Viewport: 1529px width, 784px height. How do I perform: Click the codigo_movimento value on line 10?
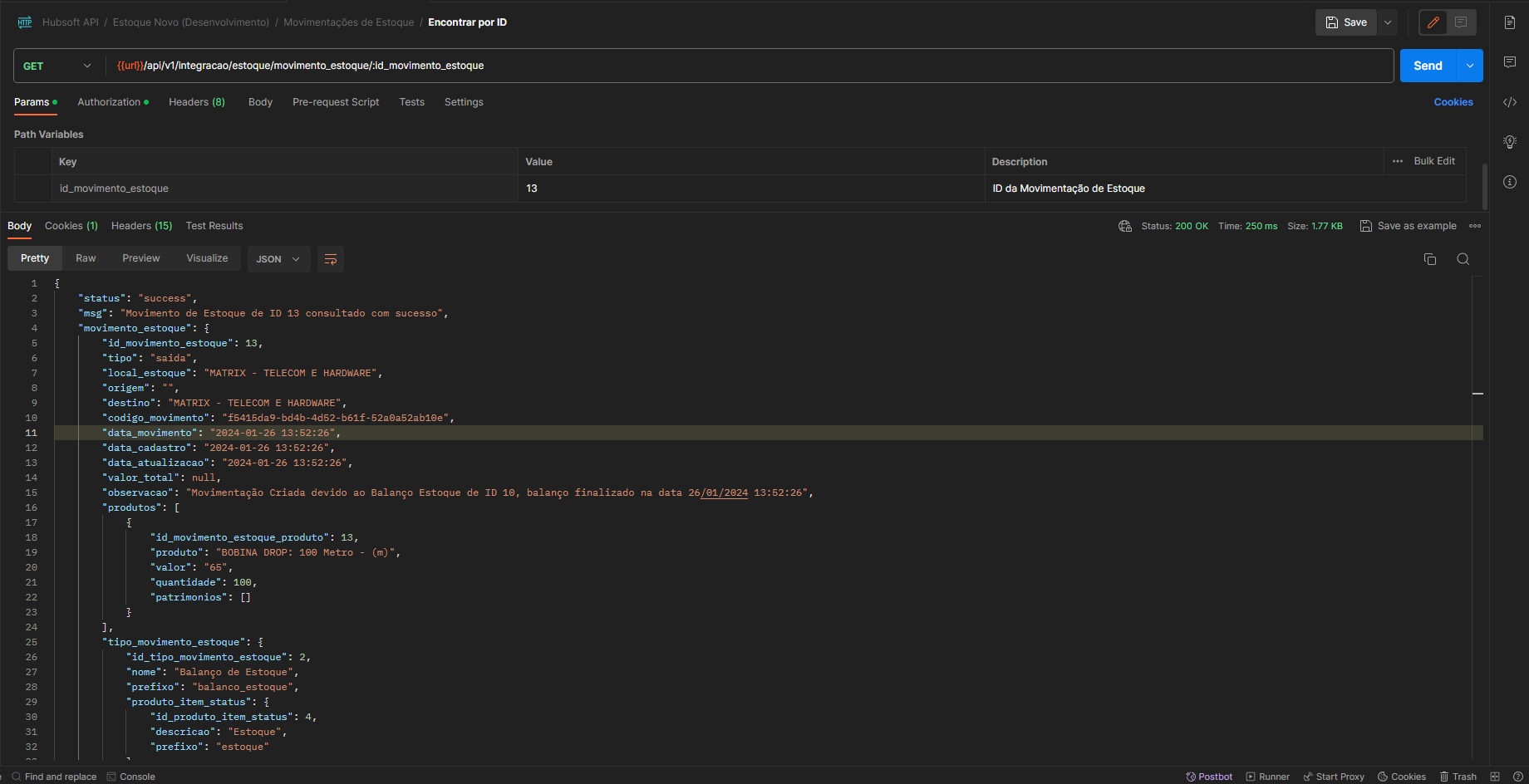[335, 418]
